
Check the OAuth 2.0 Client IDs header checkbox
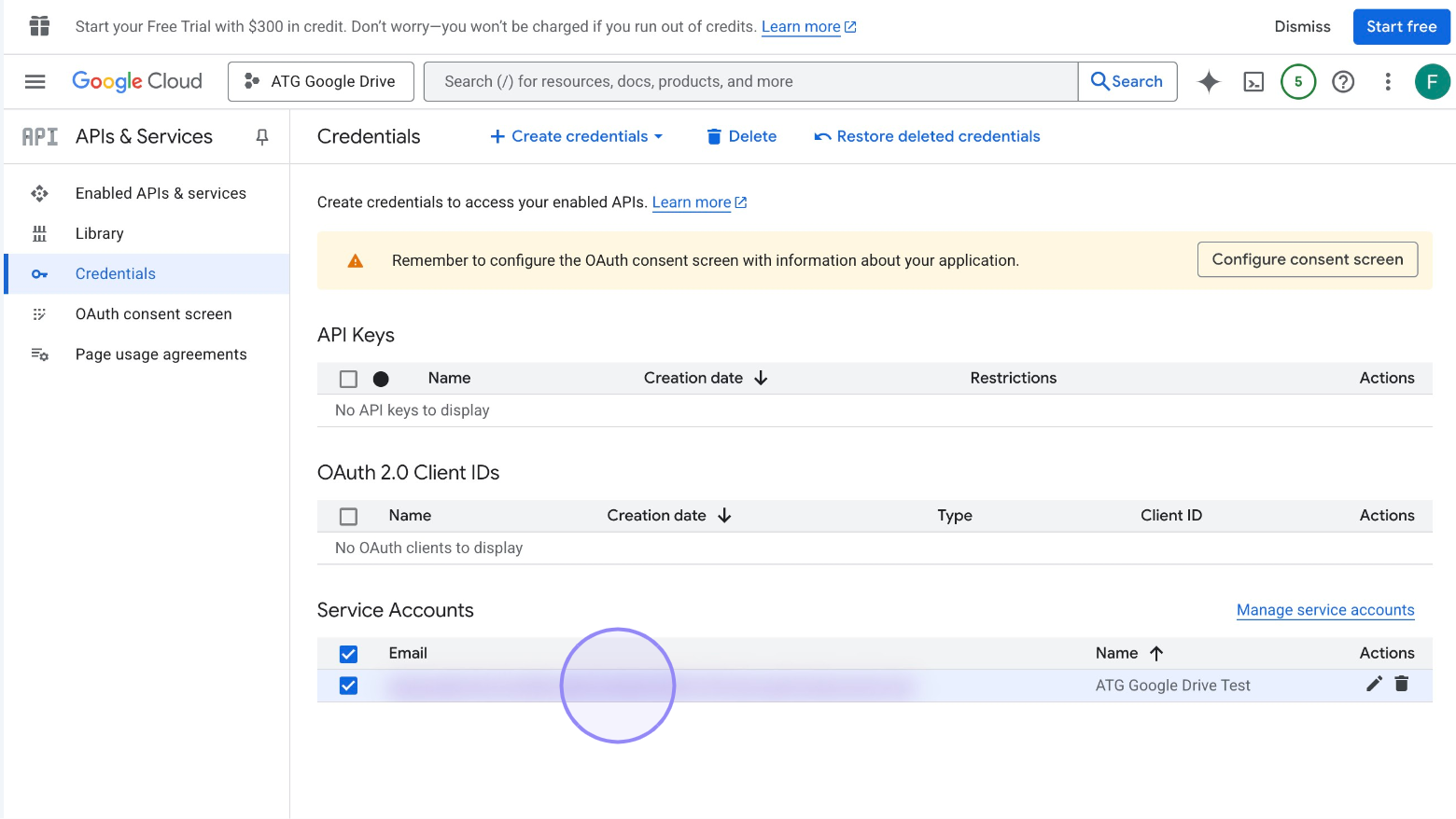tap(348, 515)
